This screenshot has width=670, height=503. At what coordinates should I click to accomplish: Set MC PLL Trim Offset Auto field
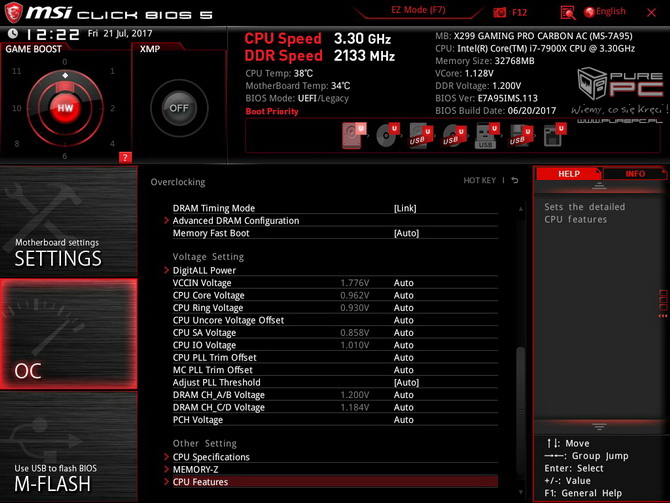point(403,370)
